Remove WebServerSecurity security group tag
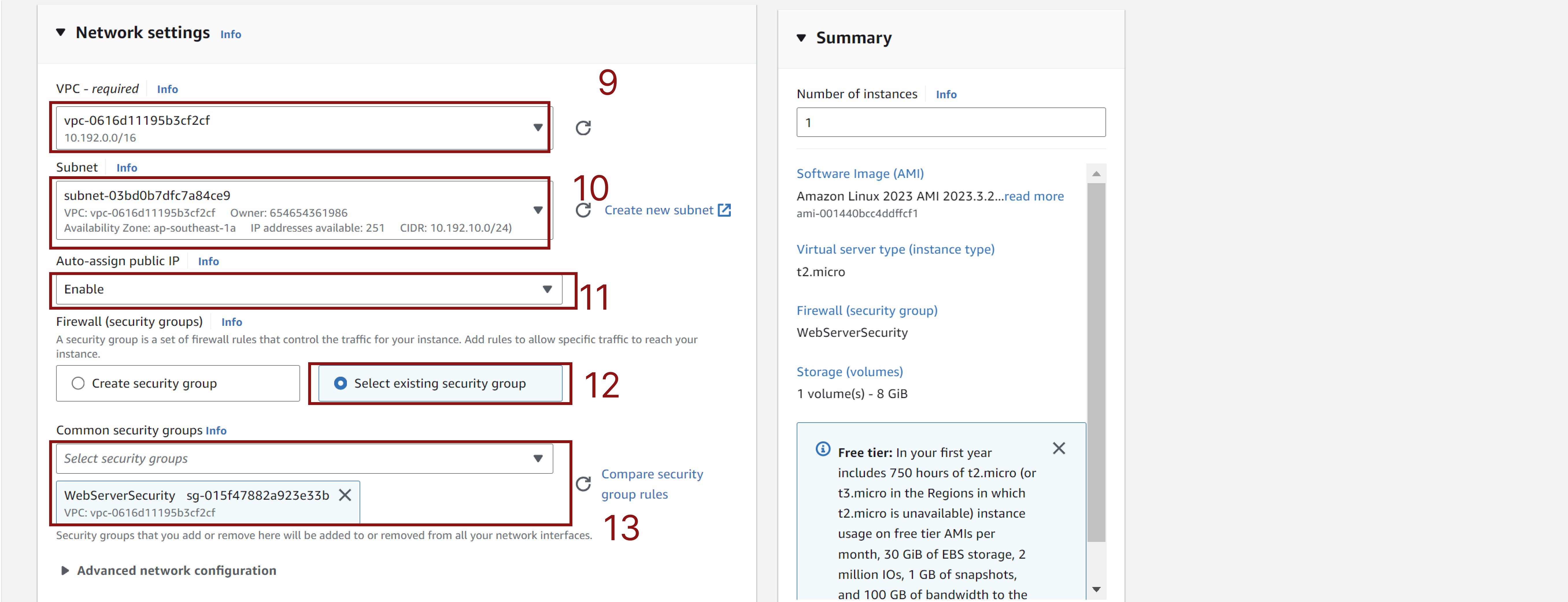Viewport: 1568px width, 602px height. [345, 495]
